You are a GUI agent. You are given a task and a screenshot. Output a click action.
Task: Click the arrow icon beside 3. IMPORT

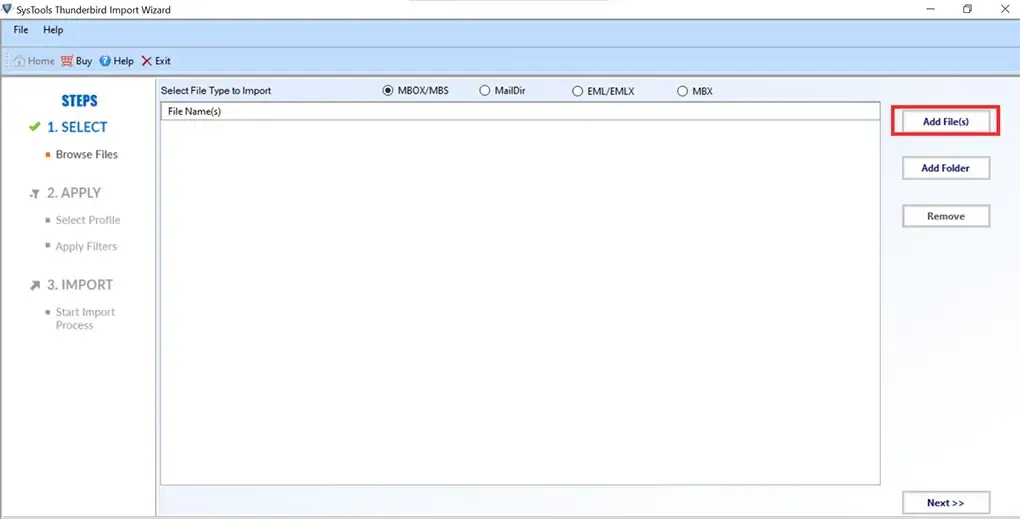coord(35,285)
